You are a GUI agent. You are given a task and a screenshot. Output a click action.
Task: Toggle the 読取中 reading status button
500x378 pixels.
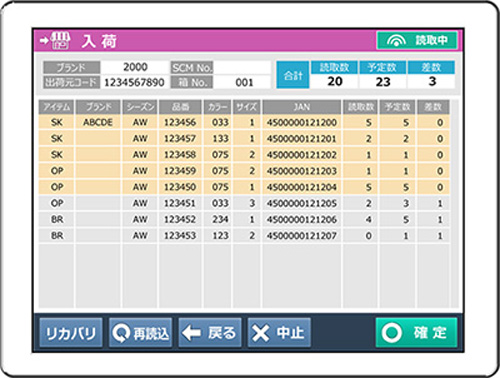[x=417, y=40]
